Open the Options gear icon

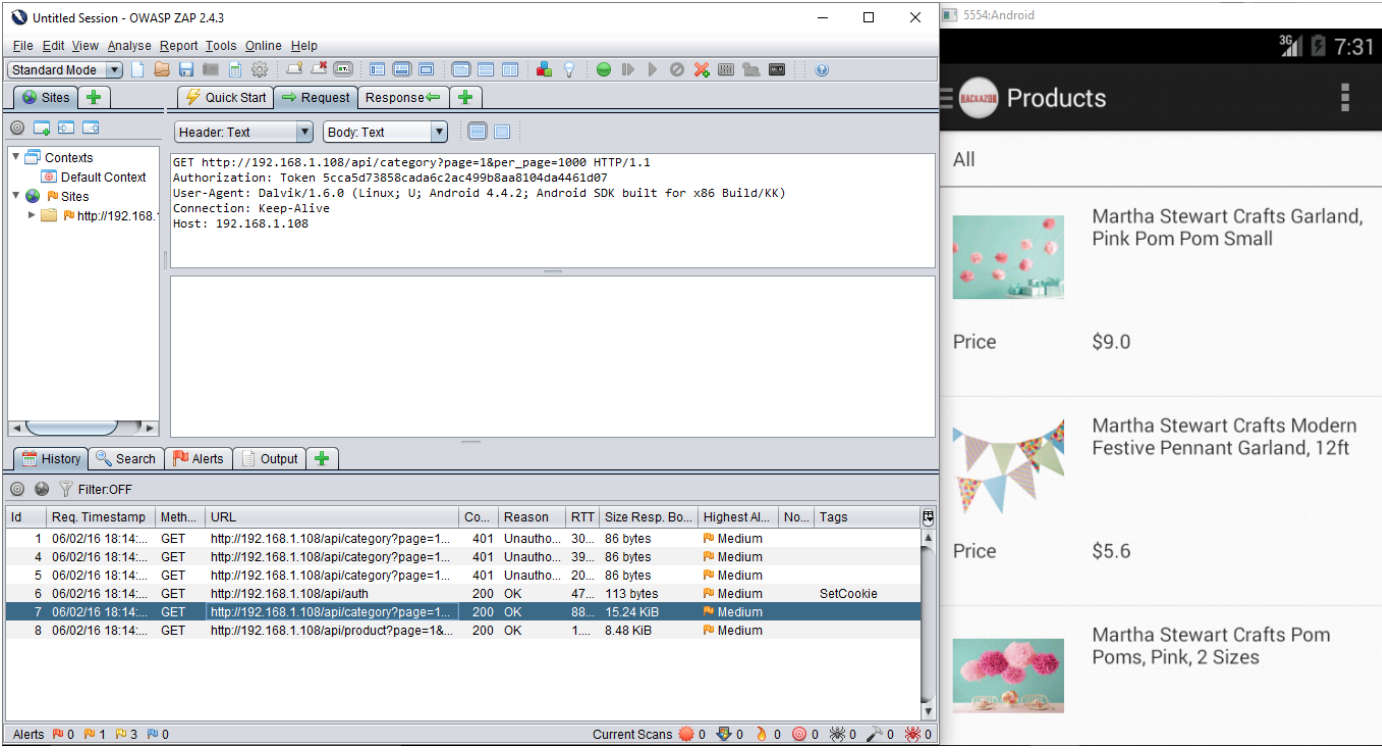click(260, 70)
